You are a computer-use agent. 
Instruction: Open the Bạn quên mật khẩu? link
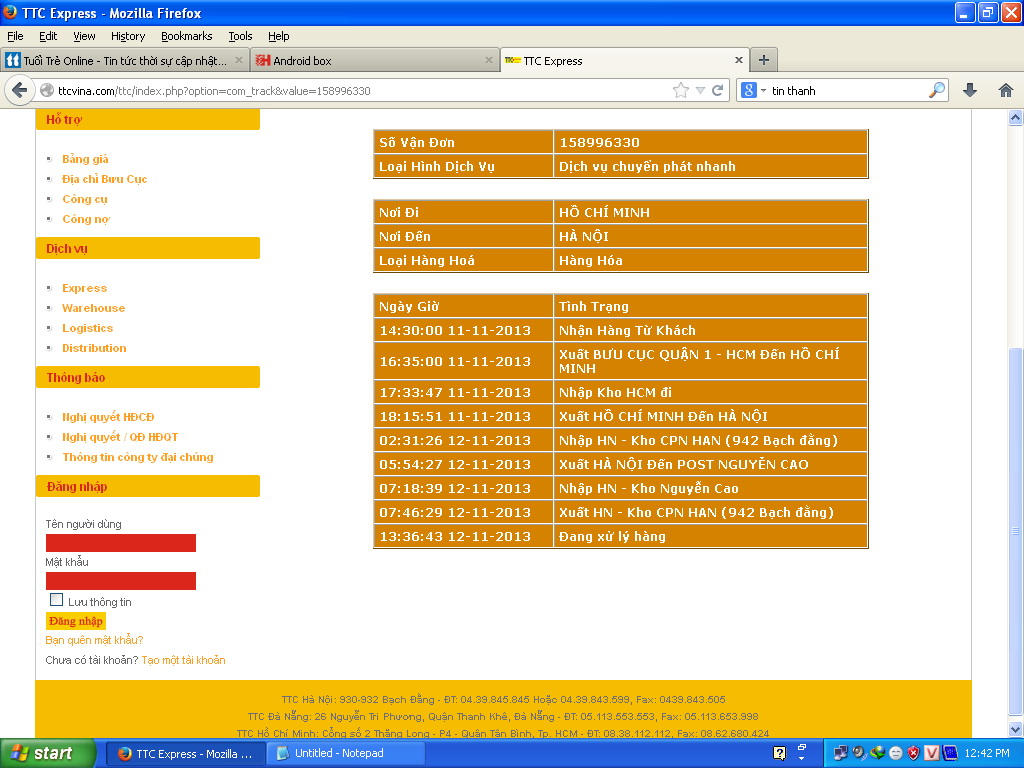(x=94, y=640)
